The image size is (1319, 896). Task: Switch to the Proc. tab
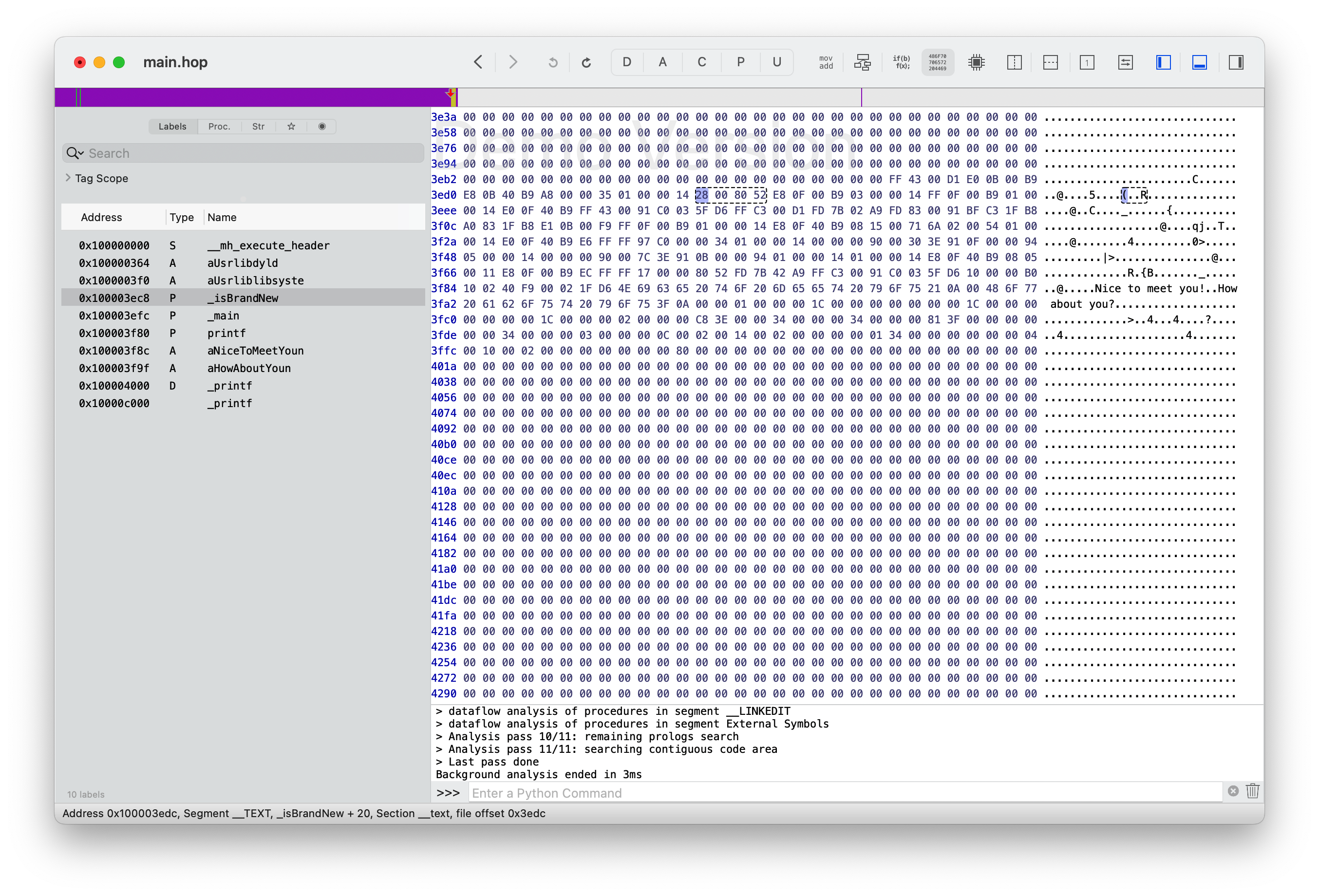click(x=219, y=127)
